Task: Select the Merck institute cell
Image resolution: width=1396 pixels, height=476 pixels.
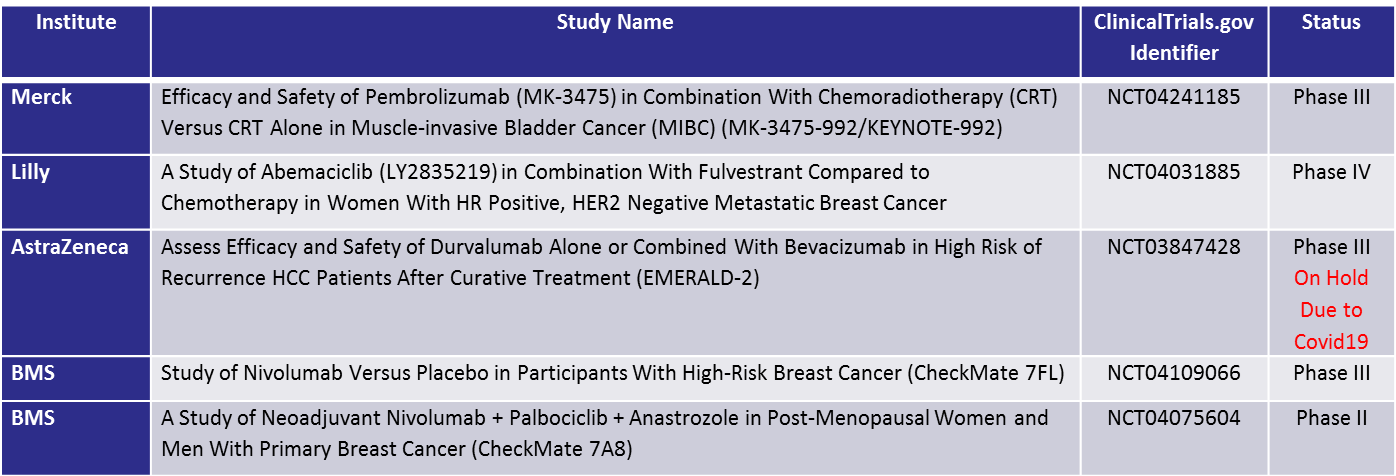Action: [x=76, y=117]
